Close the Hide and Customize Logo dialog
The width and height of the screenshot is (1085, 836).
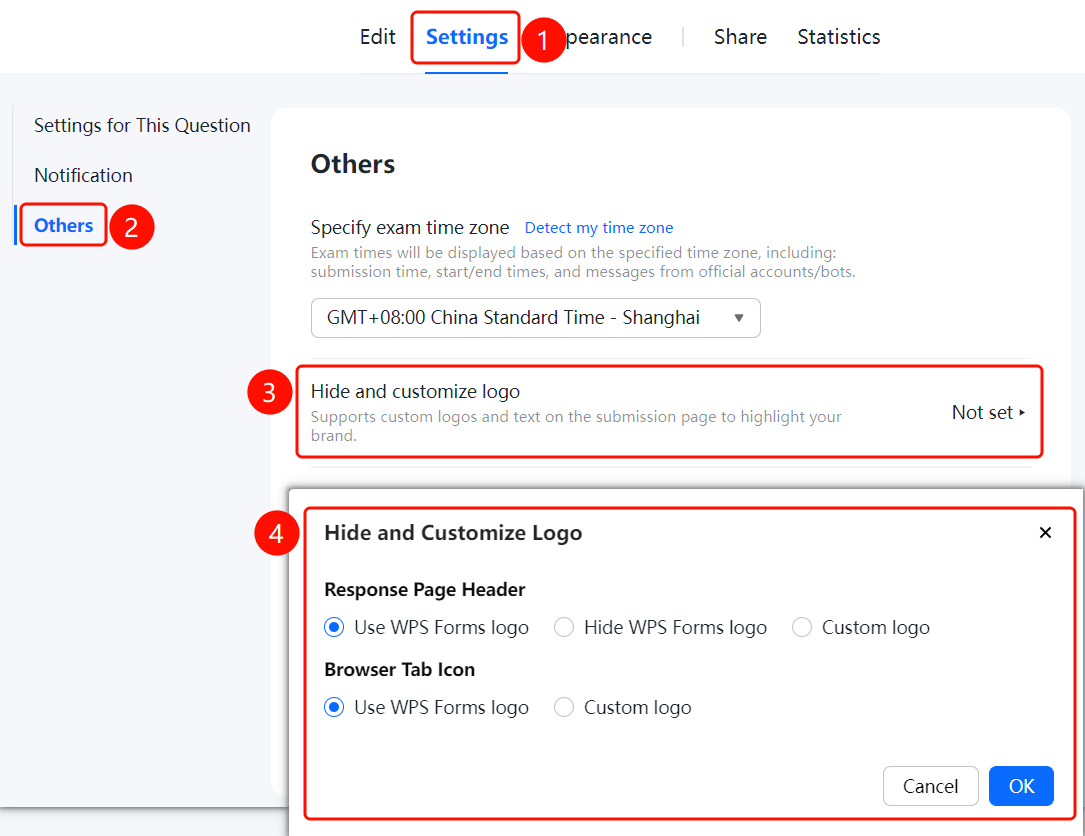tap(1045, 532)
